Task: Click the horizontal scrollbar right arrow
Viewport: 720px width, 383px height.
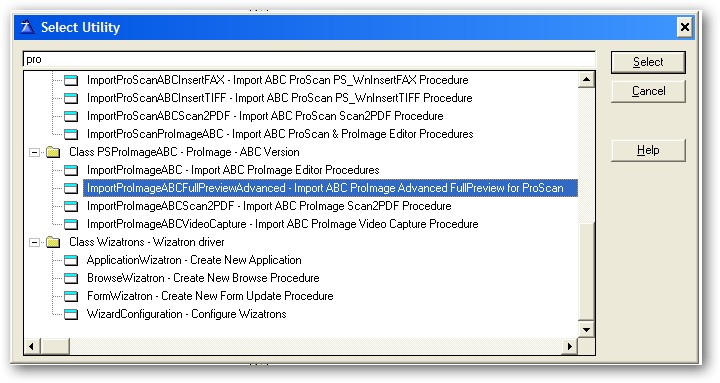Action: (570, 347)
